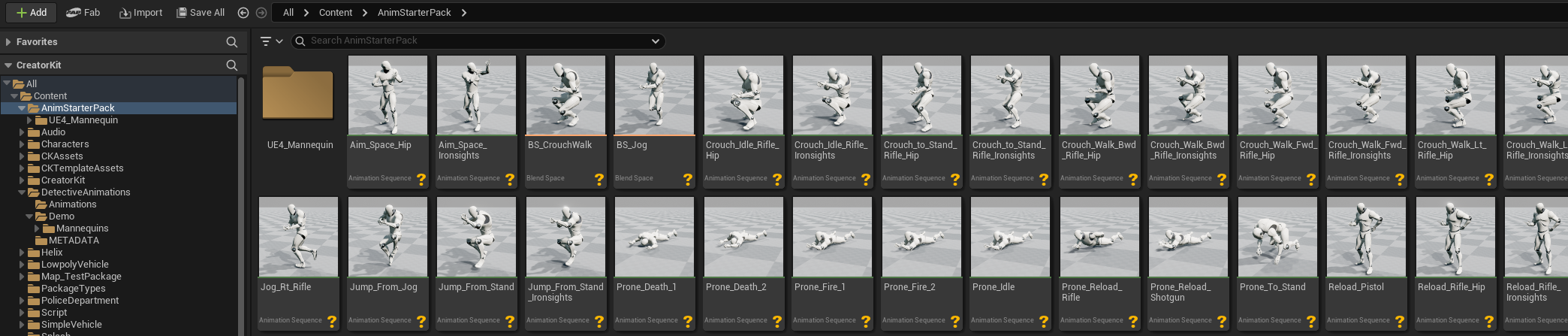Viewport: 1568px width, 336px height.
Task: Click the search icon in CreatorKit panel
Action: 232,65
